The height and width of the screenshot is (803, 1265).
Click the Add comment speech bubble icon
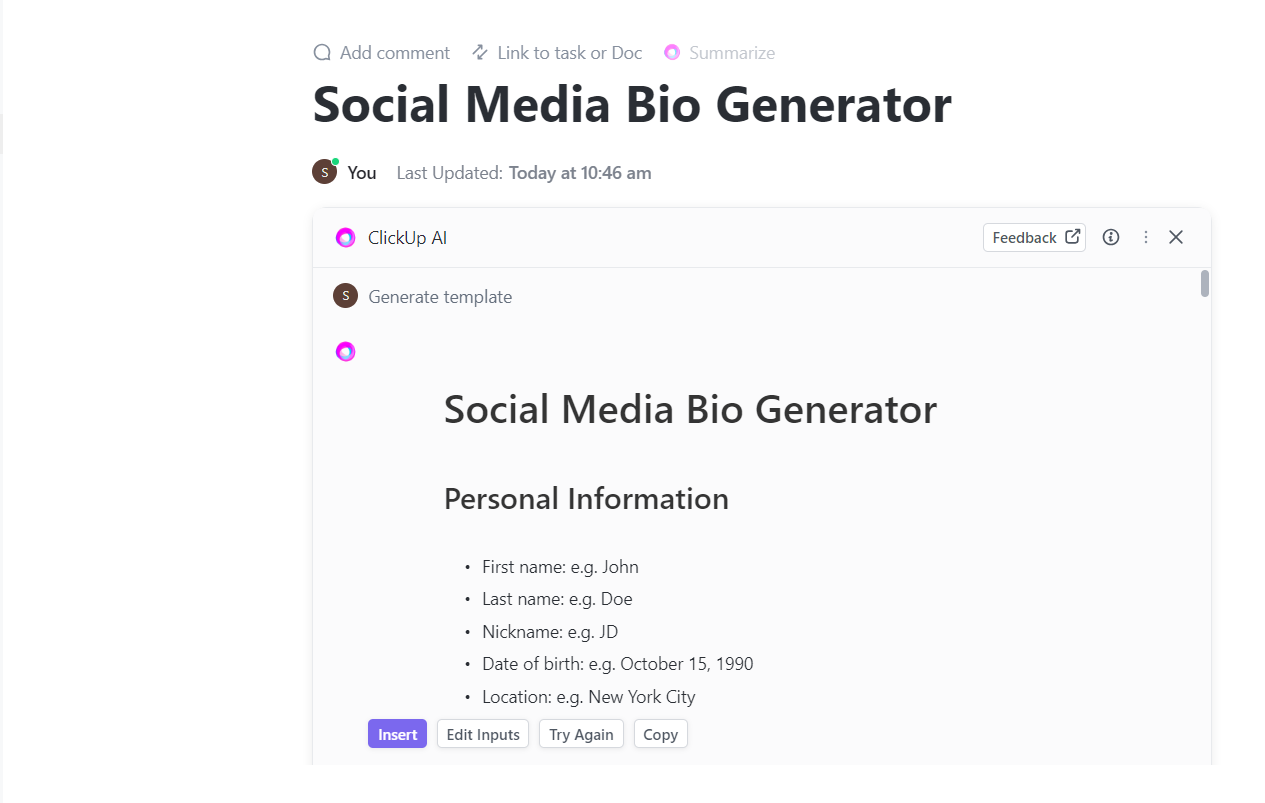coord(322,53)
